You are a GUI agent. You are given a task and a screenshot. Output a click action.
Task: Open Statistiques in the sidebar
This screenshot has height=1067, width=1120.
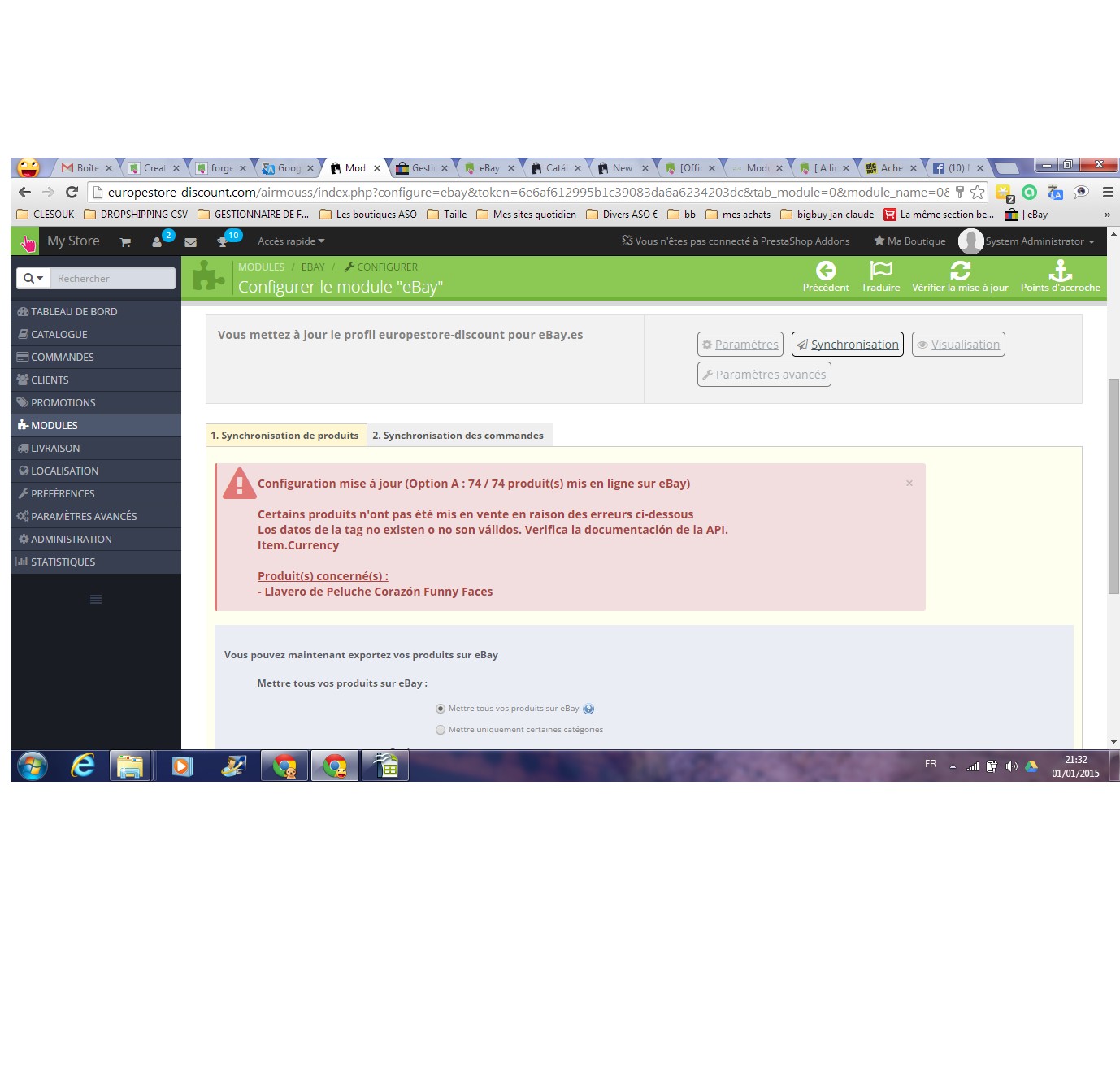coord(96,562)
